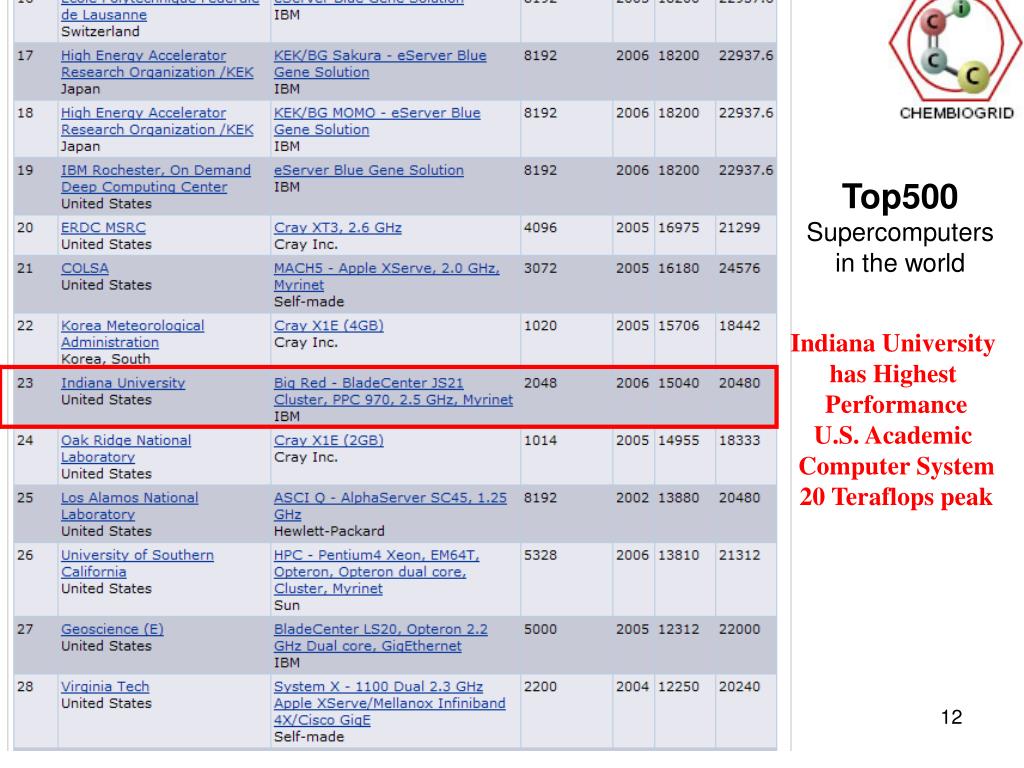This screenshot has width=1024, height=768.
Task: Click the slide page number 12
Action: coord(952,717)
